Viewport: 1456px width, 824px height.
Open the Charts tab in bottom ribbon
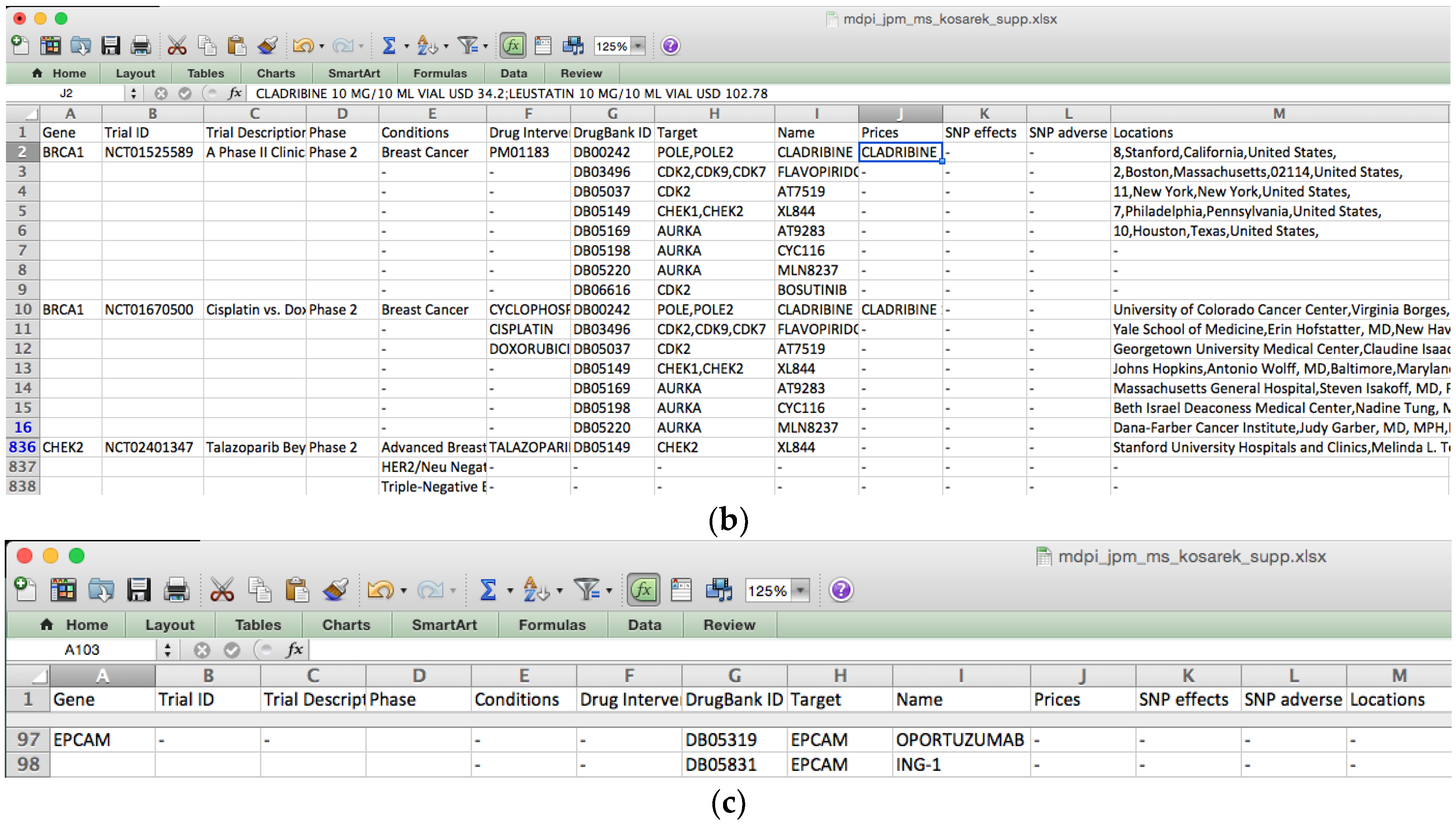click(x=346, y=625)
